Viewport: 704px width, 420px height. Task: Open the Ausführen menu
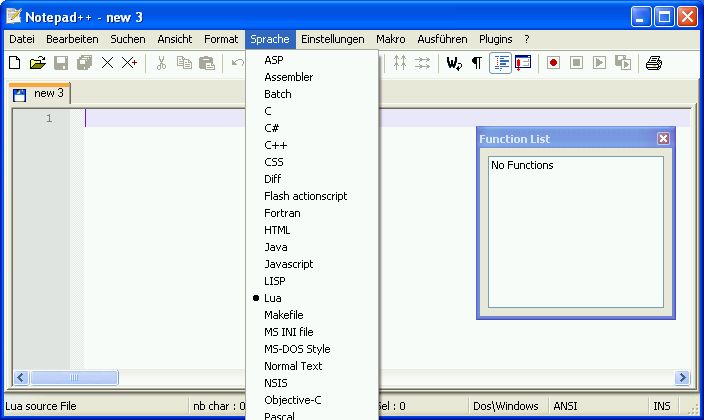point(442,39)
